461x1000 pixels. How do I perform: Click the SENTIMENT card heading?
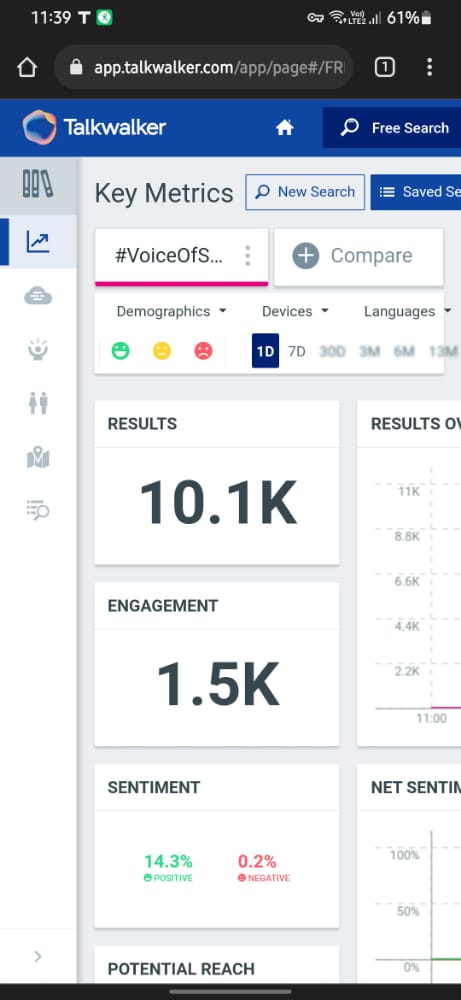point(154,788)
